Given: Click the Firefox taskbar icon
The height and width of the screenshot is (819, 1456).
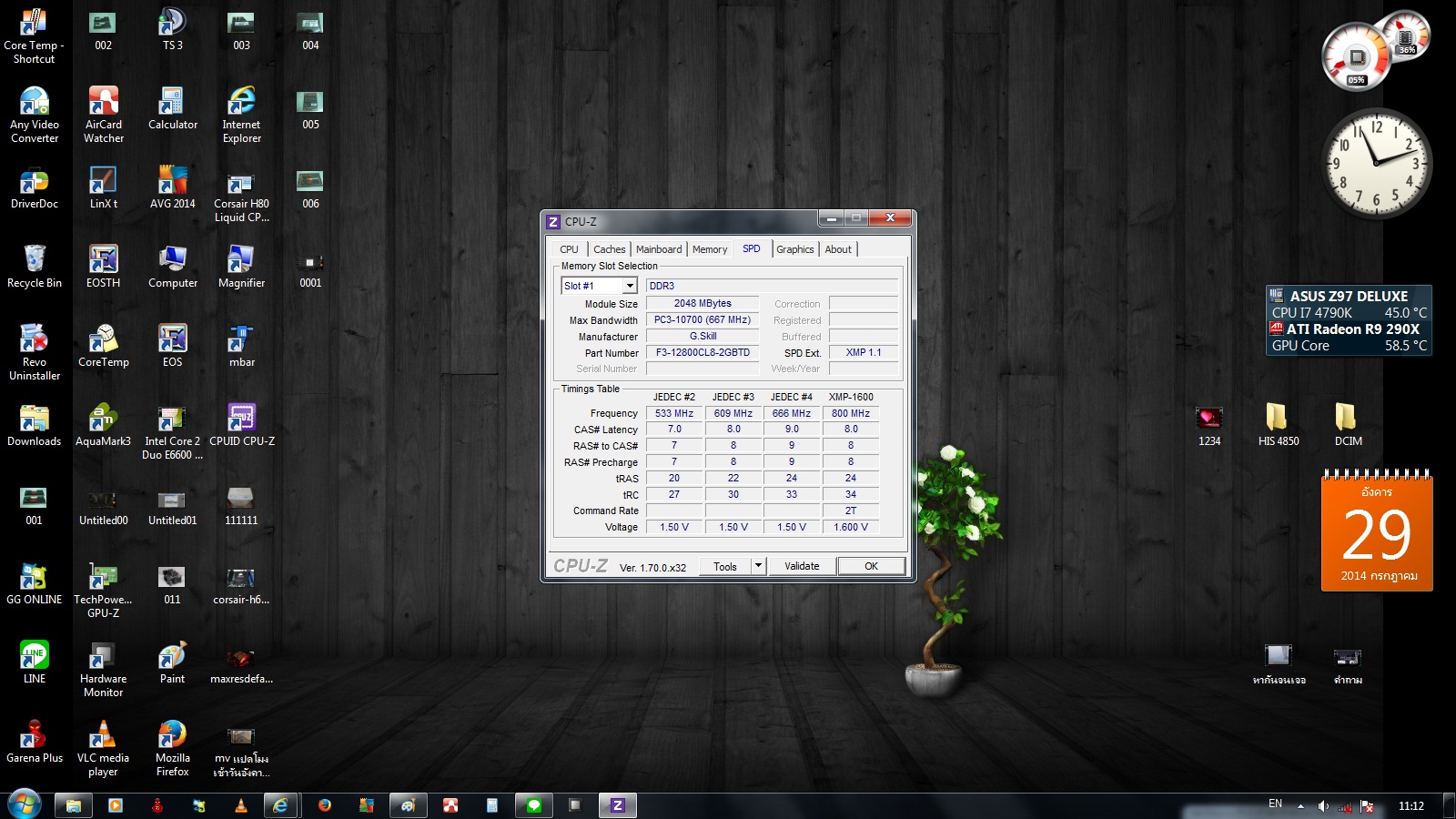Looking at the screenshot, I should pyautogui.click(x=325, y=805).
